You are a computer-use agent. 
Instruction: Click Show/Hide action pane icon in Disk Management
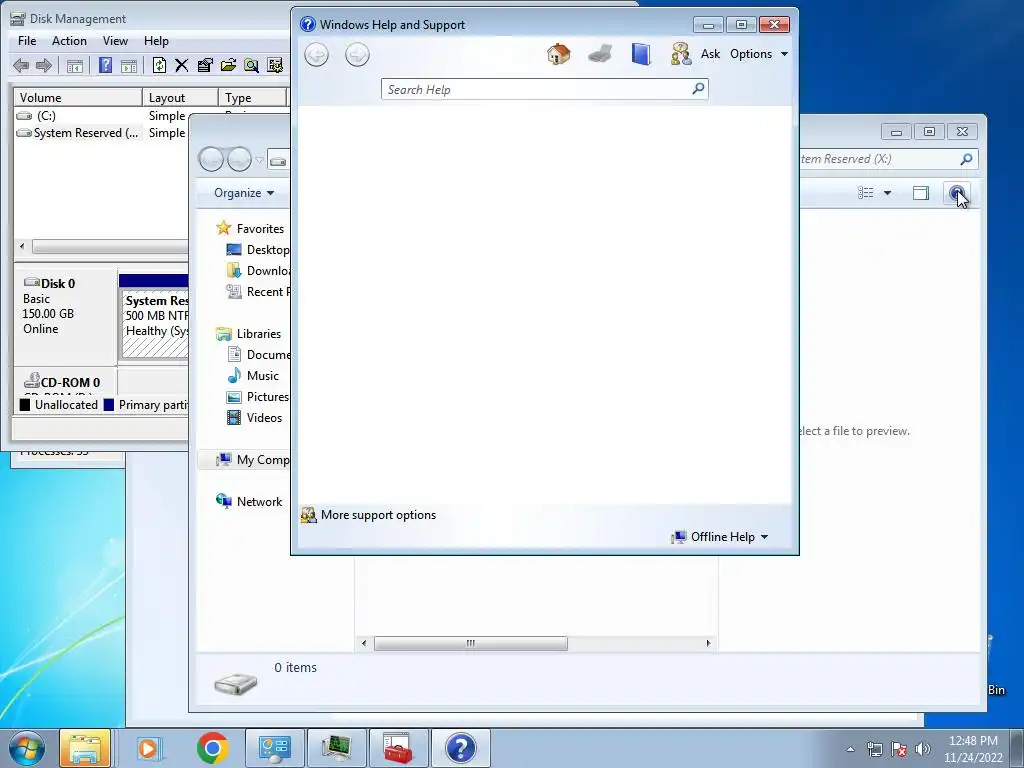129,65
